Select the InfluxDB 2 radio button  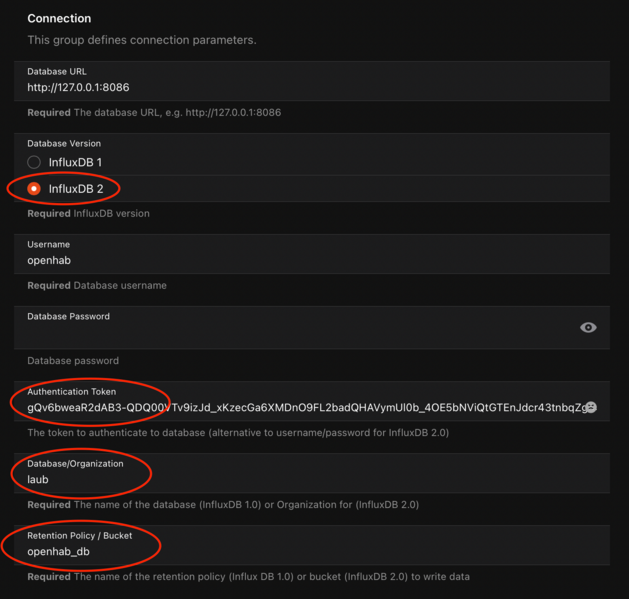click(x=34, y=188)
